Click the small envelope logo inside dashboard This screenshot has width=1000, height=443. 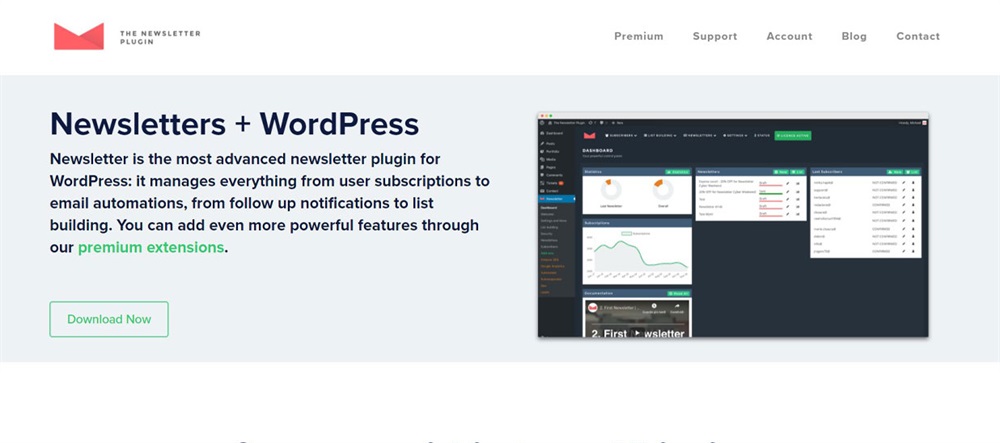click(590, 134)
